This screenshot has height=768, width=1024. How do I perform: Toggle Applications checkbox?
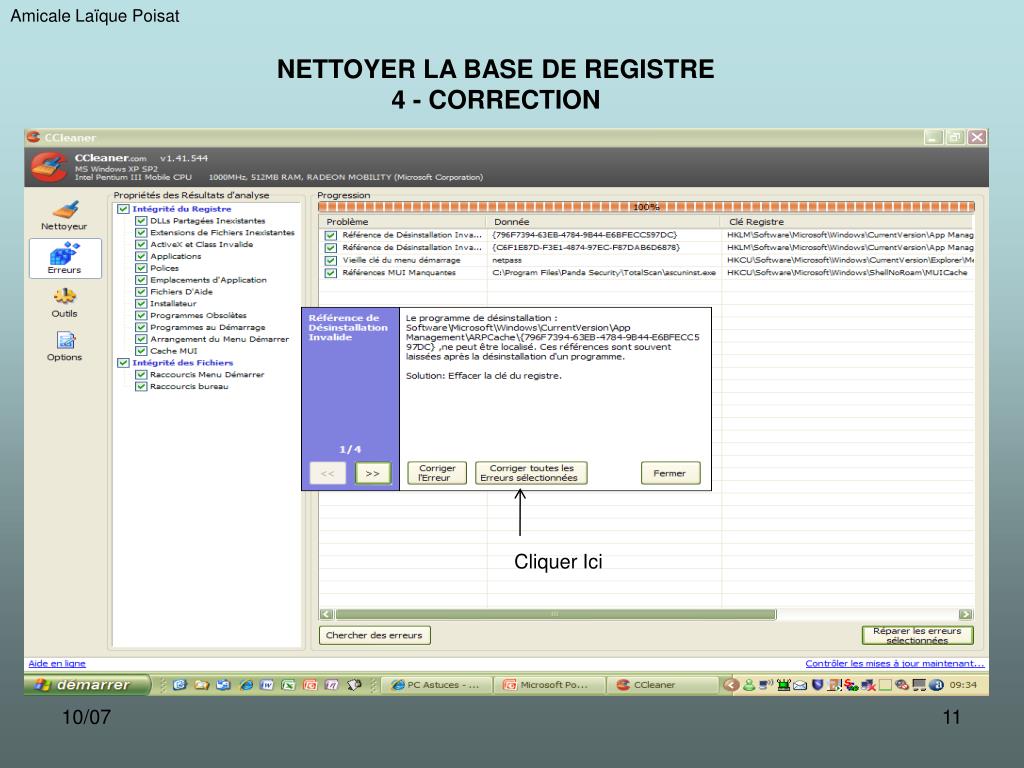pyautogui.click(x=140, y=256)
